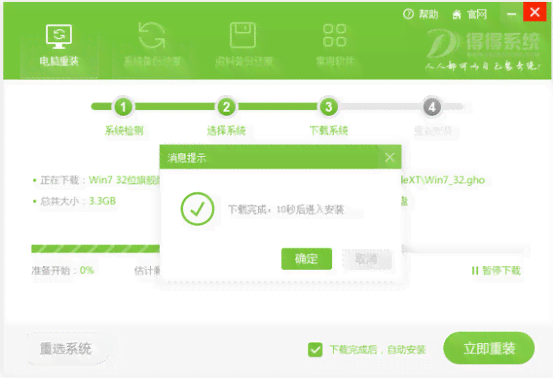Click step 3 下载系统 circle
554x378 pixels.
329,107
